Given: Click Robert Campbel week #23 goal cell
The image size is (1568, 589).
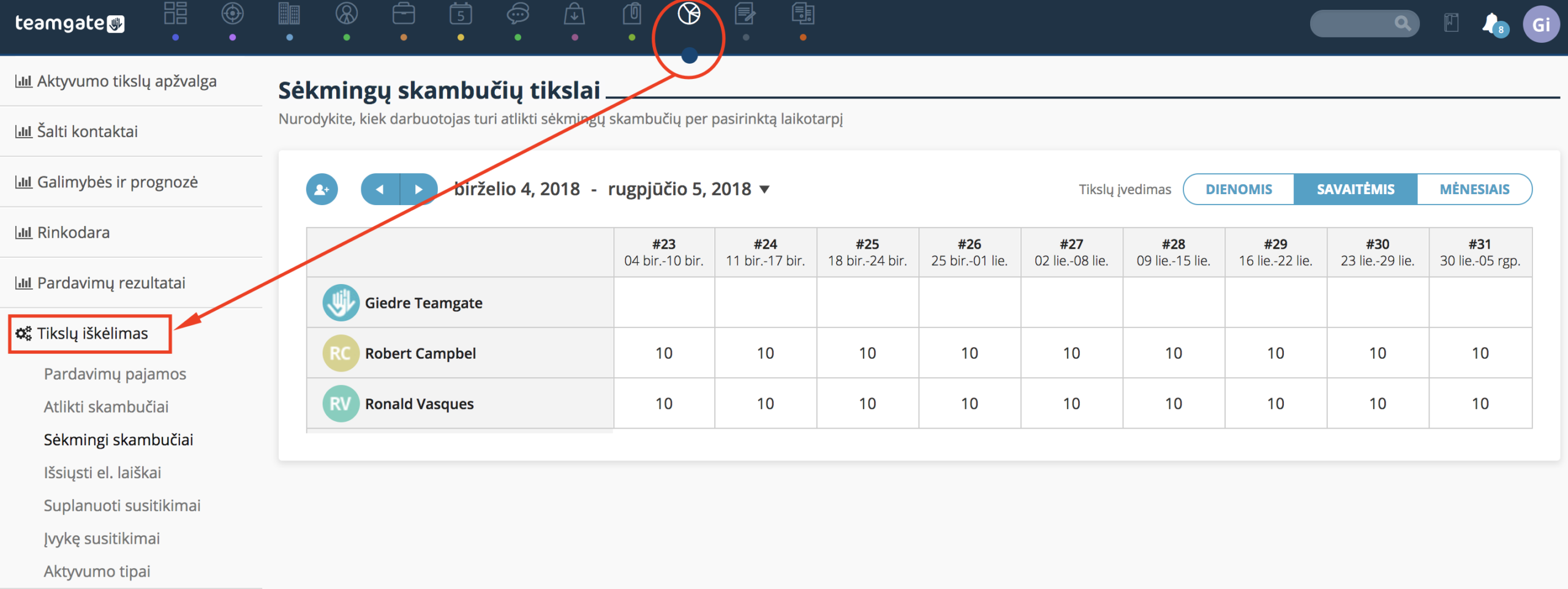Looking at the screenshot, I should coord(664,353).
